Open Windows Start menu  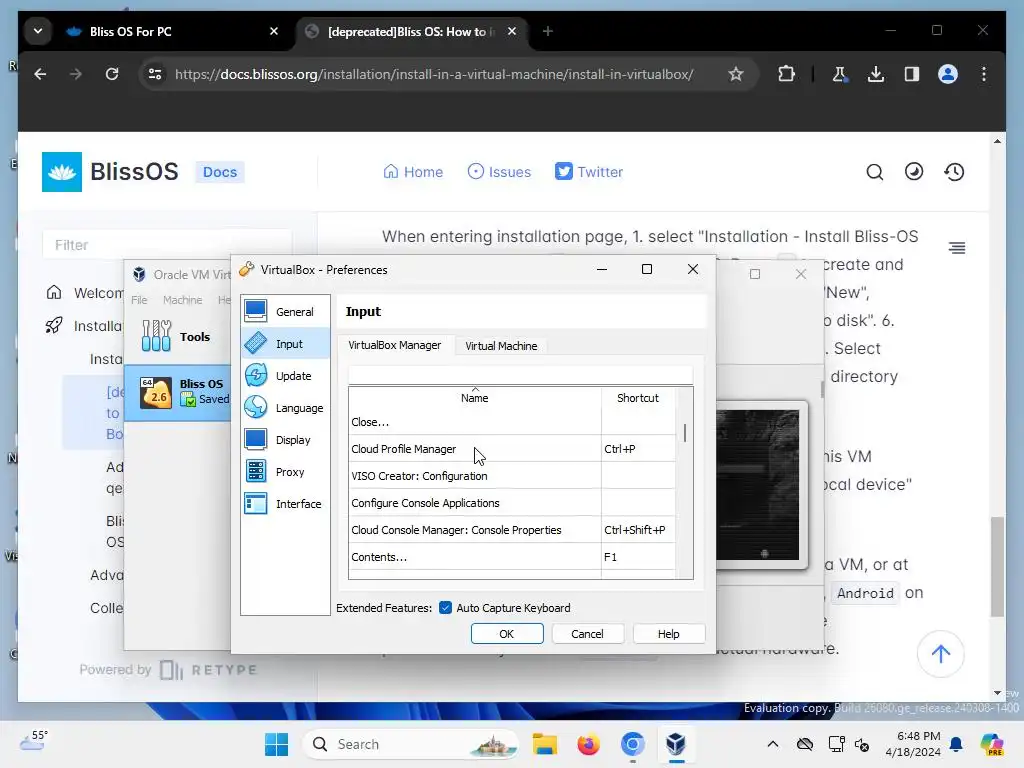point(276,744)
